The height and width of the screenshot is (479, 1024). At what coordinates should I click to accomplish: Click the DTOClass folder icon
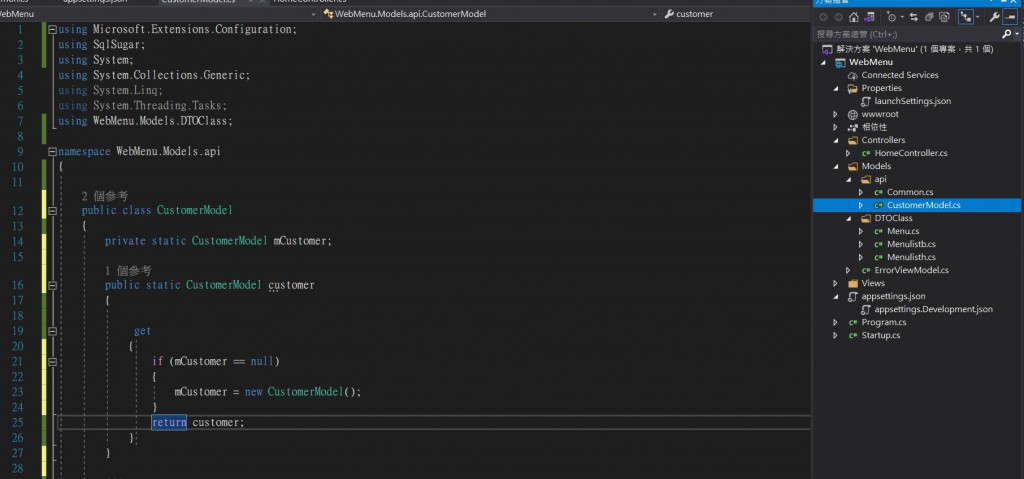click(866, 218)
